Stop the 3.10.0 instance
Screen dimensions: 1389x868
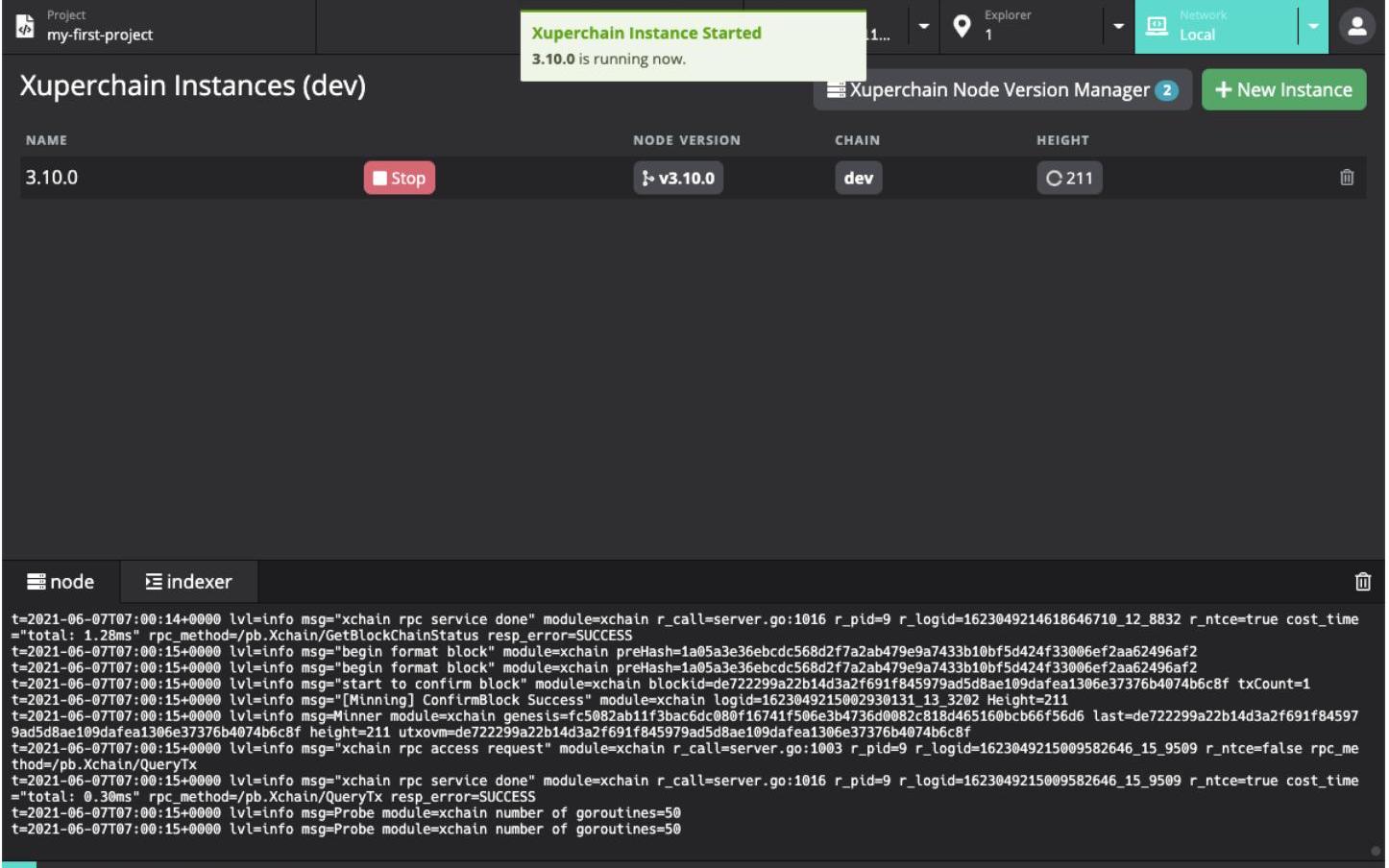coord(399,178)
